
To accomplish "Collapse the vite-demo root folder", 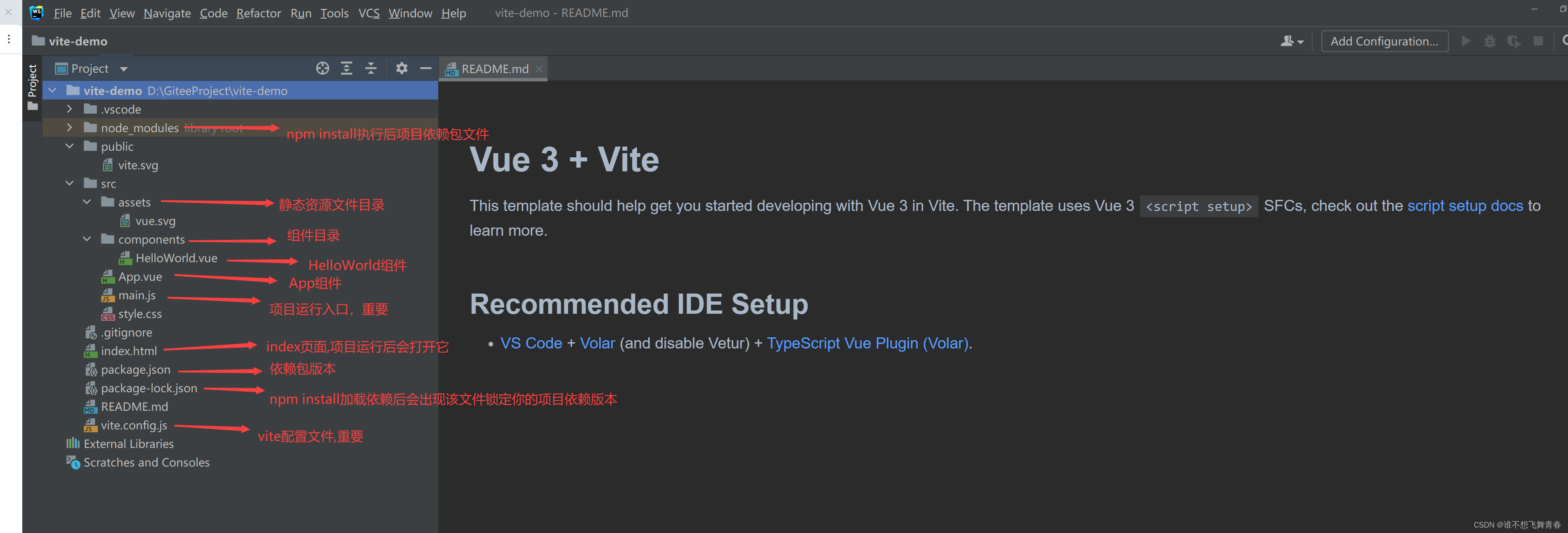I will 52,91.
